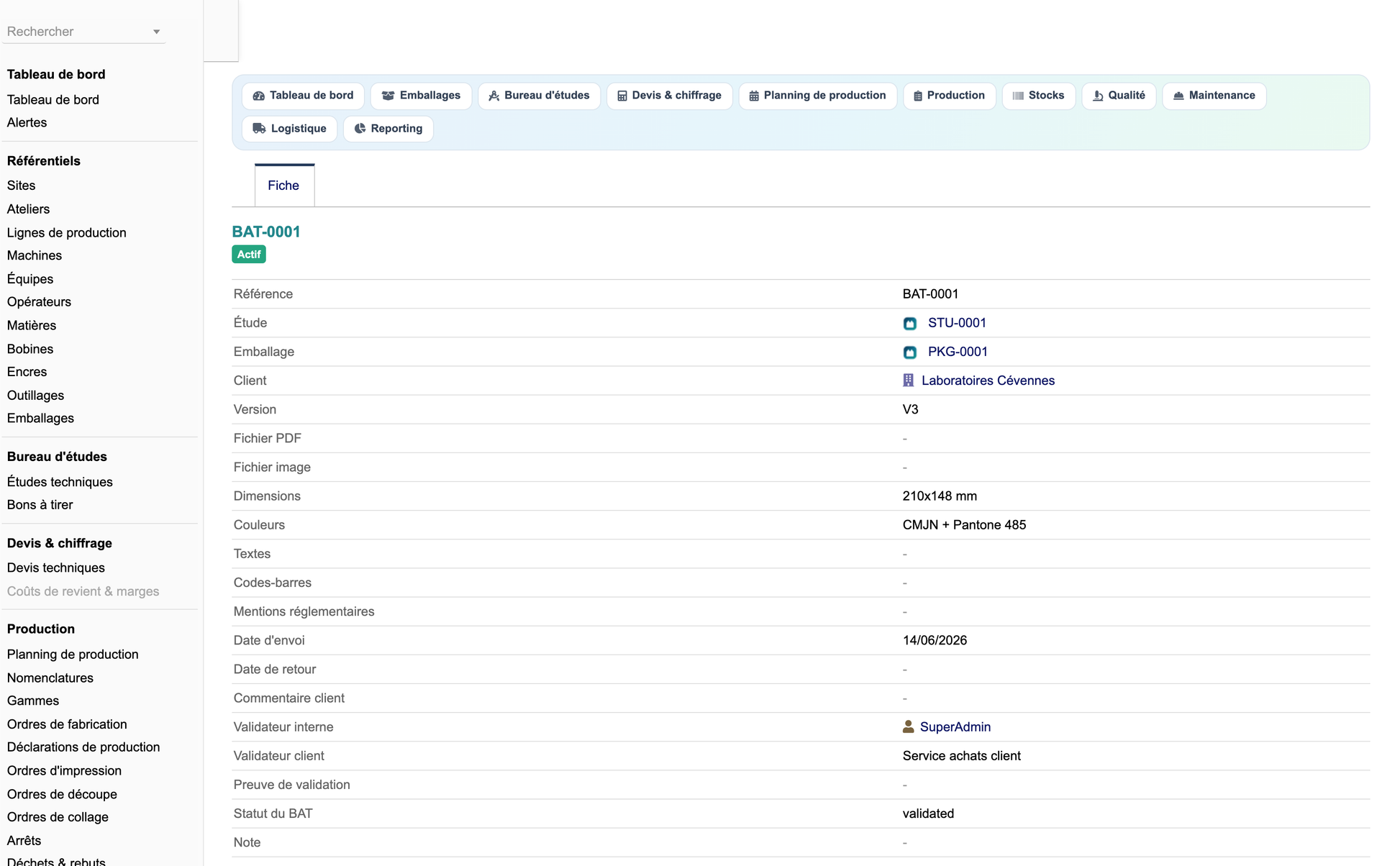Open the STU-0001 study link
The image size is (1400, 866).
pyautogui.click(x=957, y=323)
